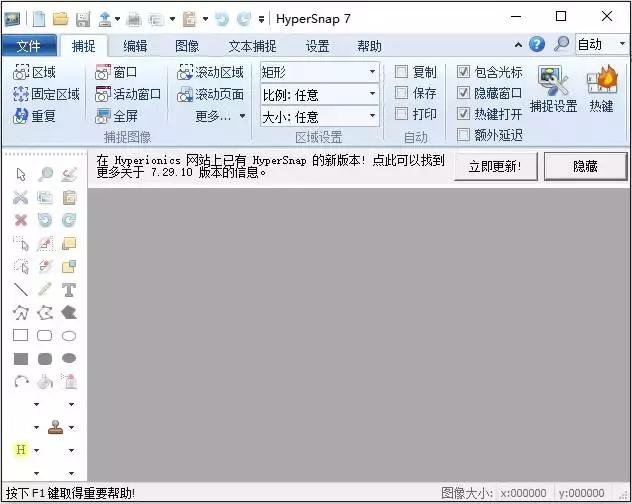This screenshot has width=632, height=504.
Task: Select the spray can tool
Action: coord(69,381)
